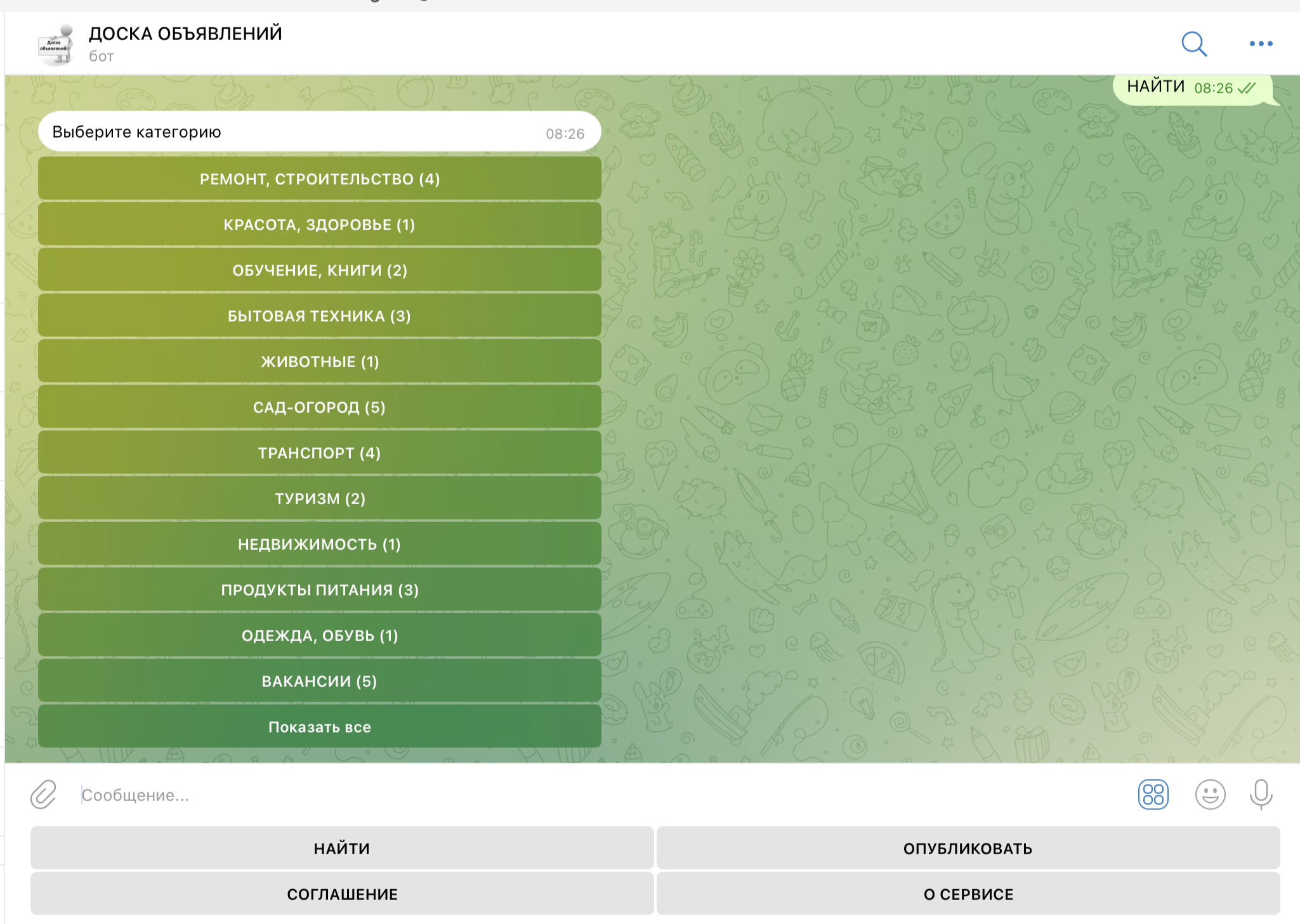Screen dimensions: 1300x924
Task: Pick the БЫТОВАЯ ТЕХНИКА (3) category
Action: click(319, 316)
